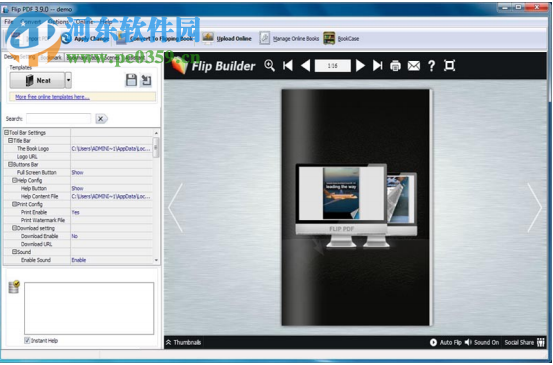Select the Enable Sound value
Screen dimensions: 553x365
[111, 260]
